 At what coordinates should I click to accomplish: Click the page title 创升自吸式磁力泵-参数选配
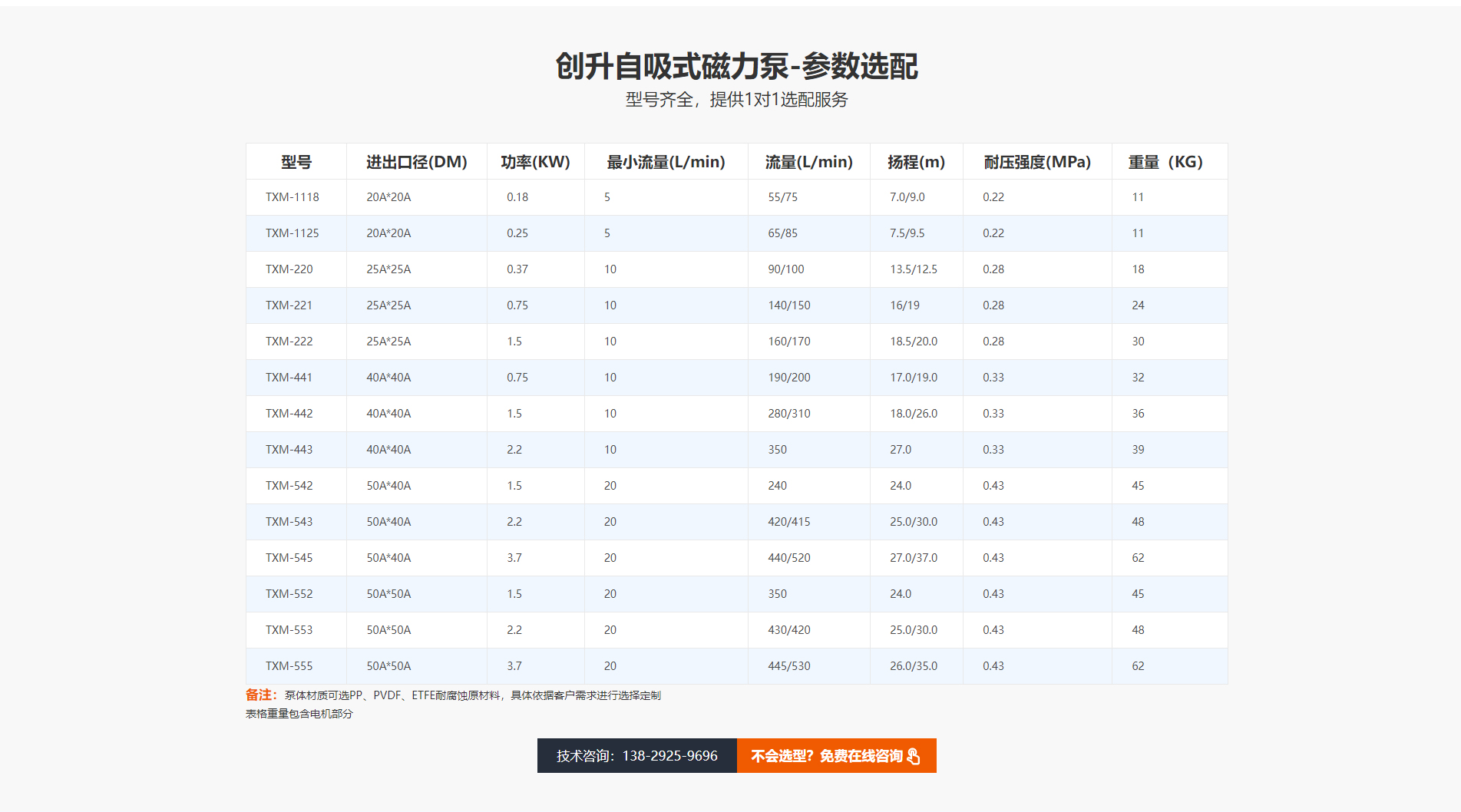coord(736,67)
